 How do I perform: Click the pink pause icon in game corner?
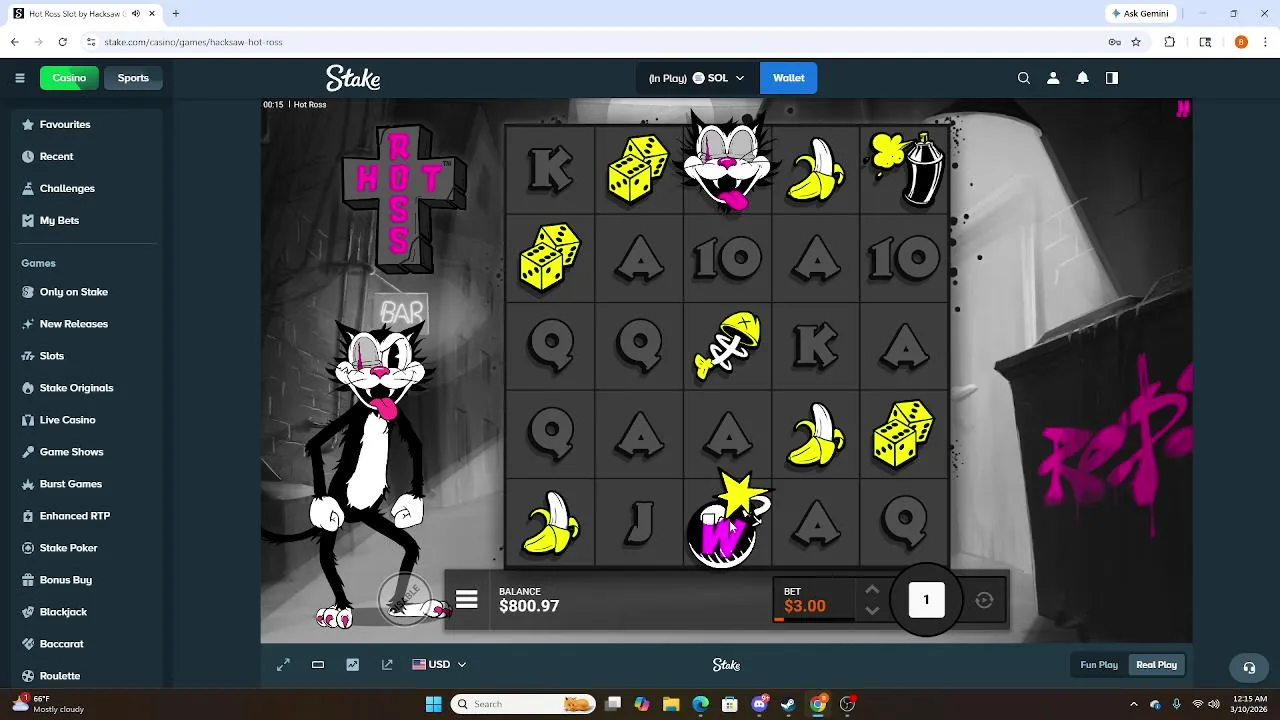pyautogui.click(x=1183, y=109)
